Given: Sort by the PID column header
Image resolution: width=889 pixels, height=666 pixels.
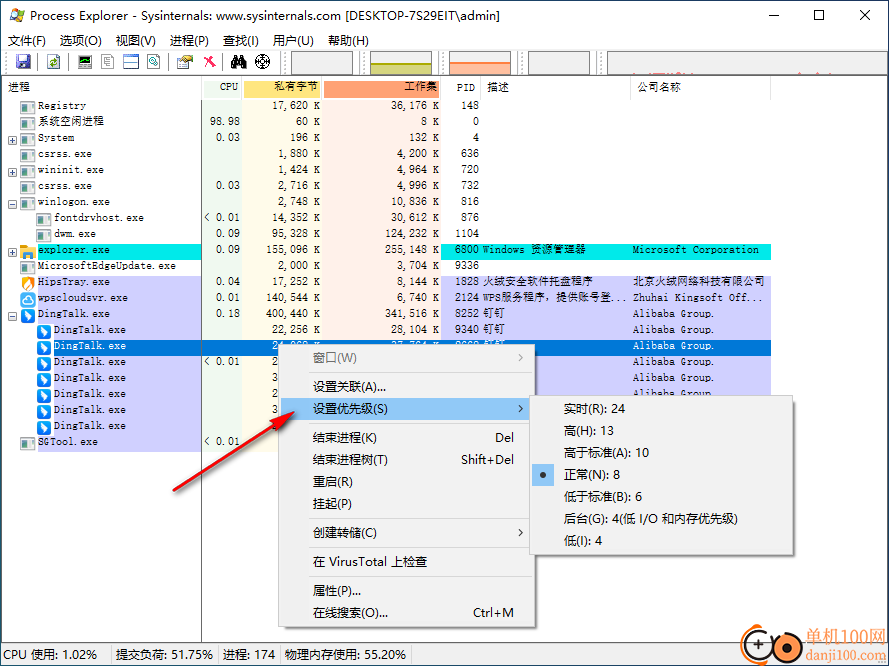Looking at the screenshot, I should click(x=461, y=87).
